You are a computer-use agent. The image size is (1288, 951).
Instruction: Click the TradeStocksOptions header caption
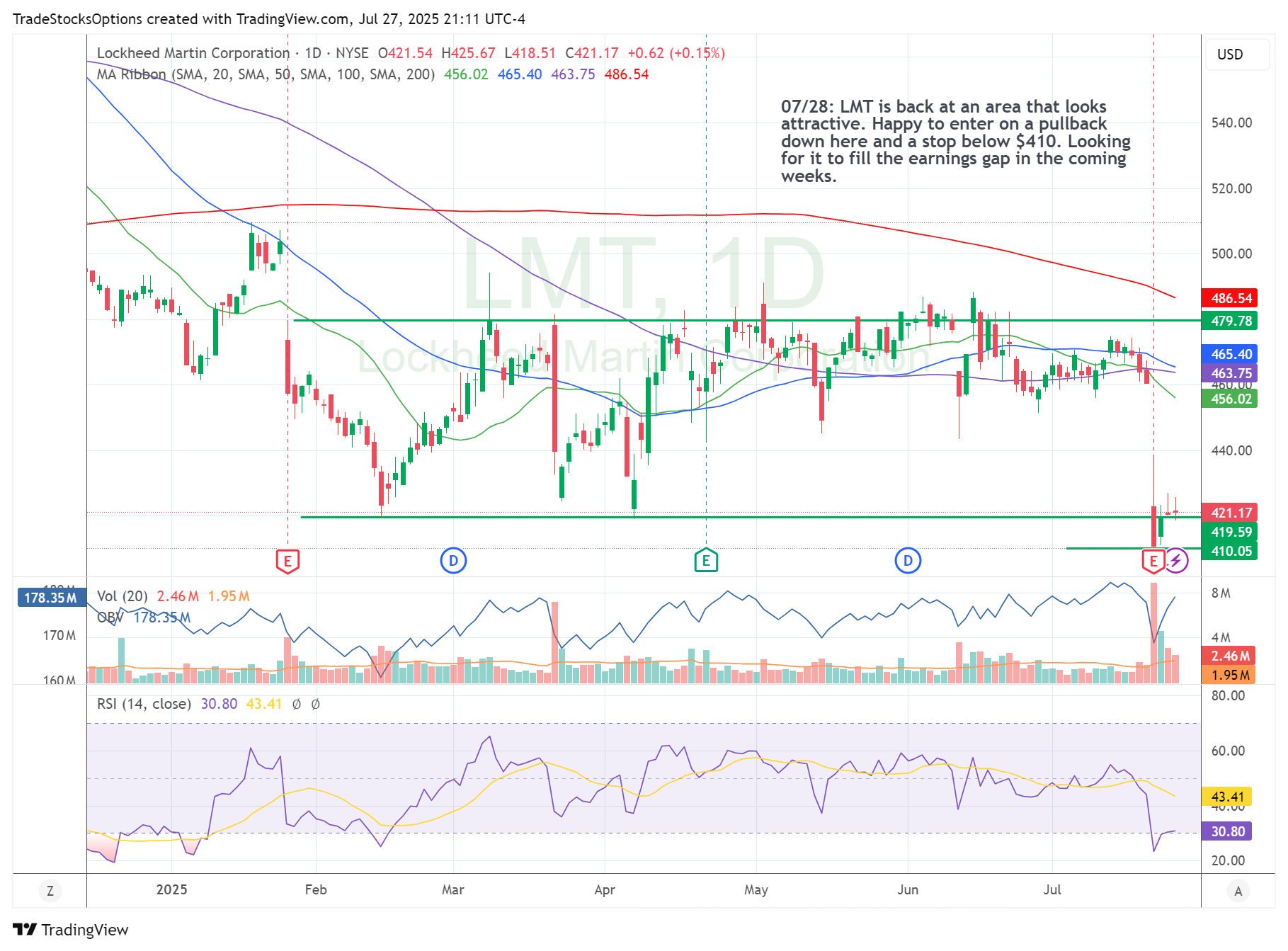(269, 19)
